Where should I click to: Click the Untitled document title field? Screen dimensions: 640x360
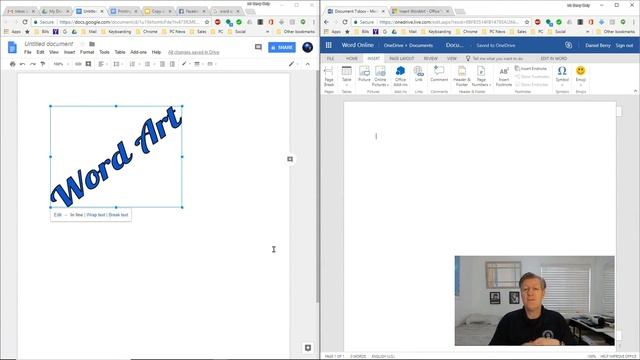(49, 44)
